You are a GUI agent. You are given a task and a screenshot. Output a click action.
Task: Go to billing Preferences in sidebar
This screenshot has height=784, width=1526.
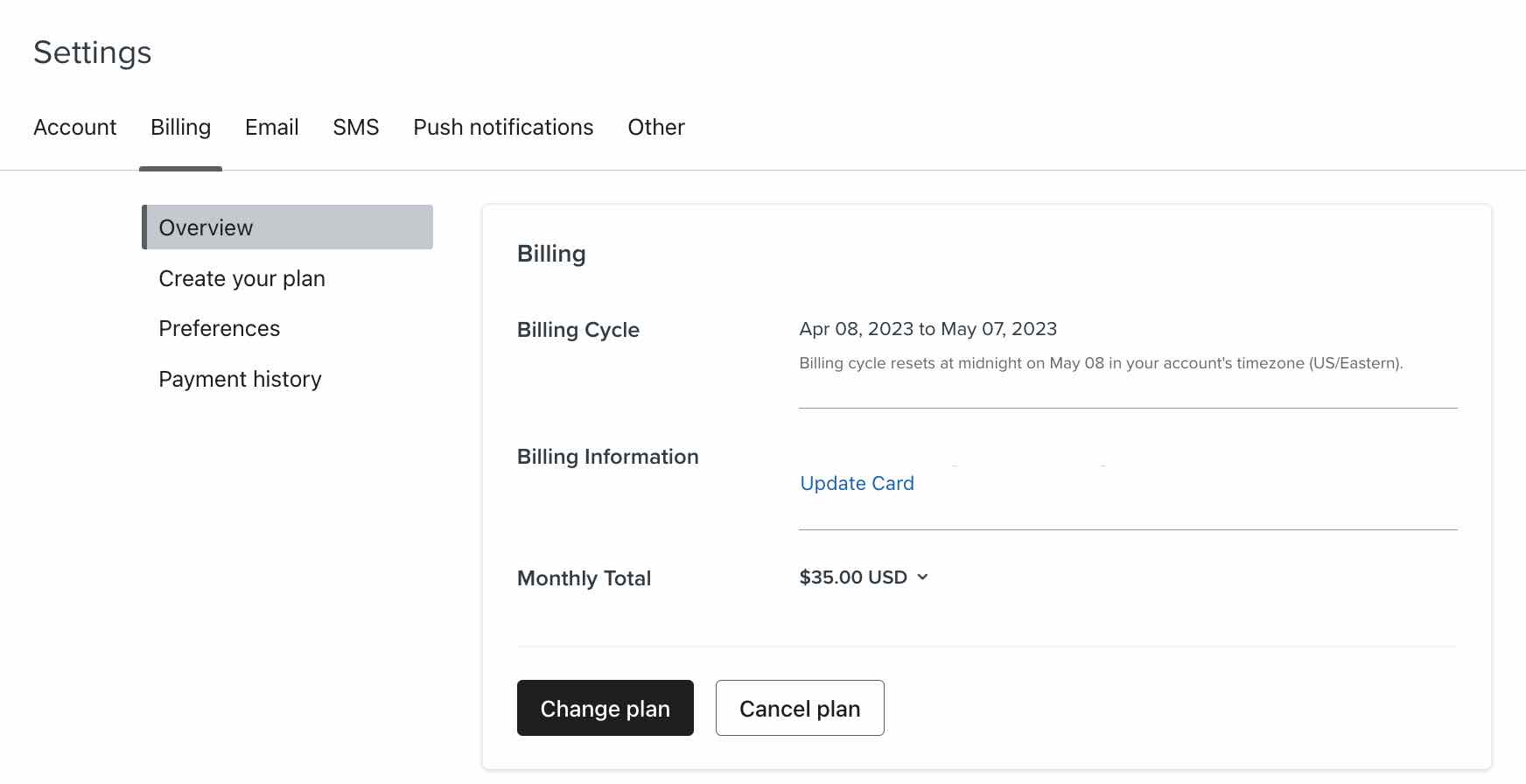[219, 329]
